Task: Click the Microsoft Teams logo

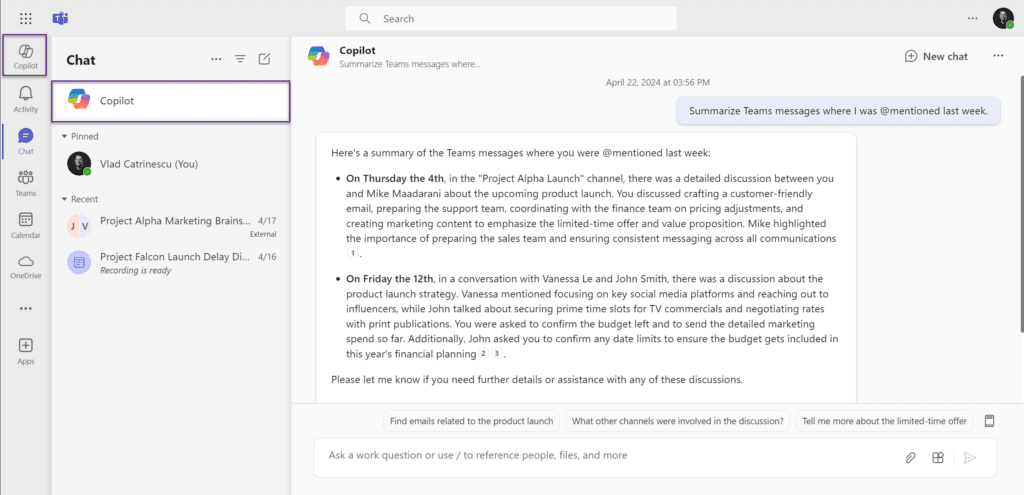Action: 61,18
